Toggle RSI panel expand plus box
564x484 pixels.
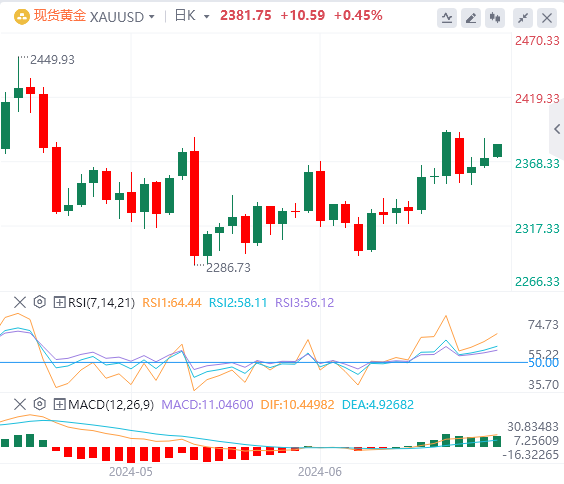click(59, 302)
